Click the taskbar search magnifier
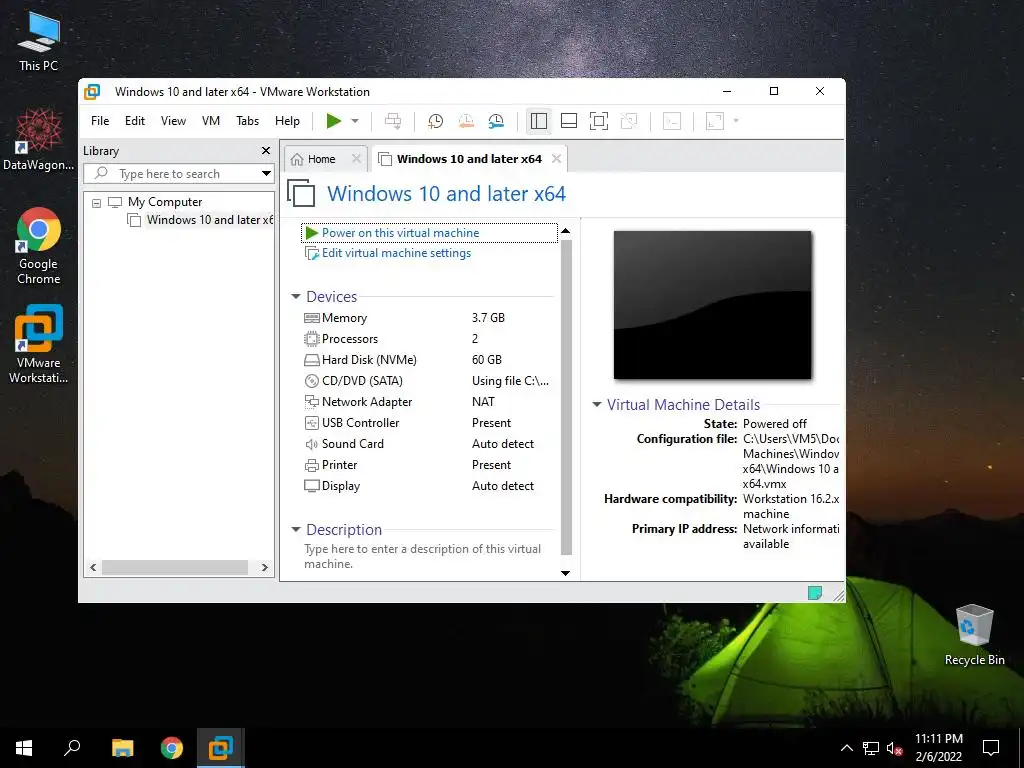 point(72,748)
